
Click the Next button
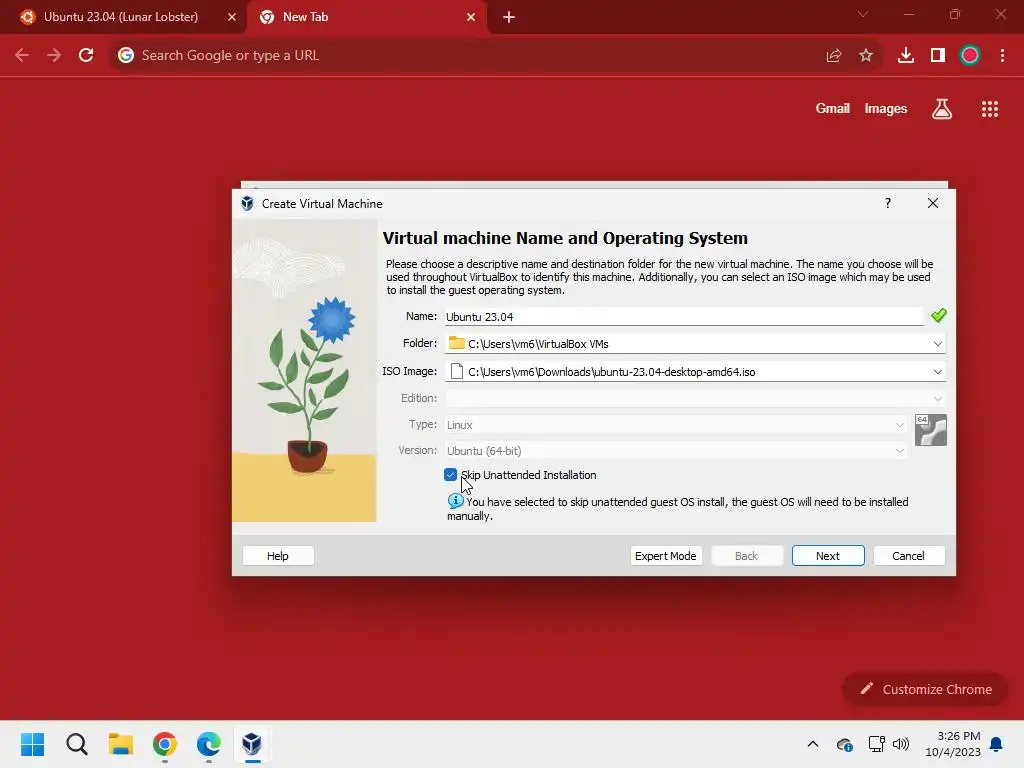coord(827,556)
